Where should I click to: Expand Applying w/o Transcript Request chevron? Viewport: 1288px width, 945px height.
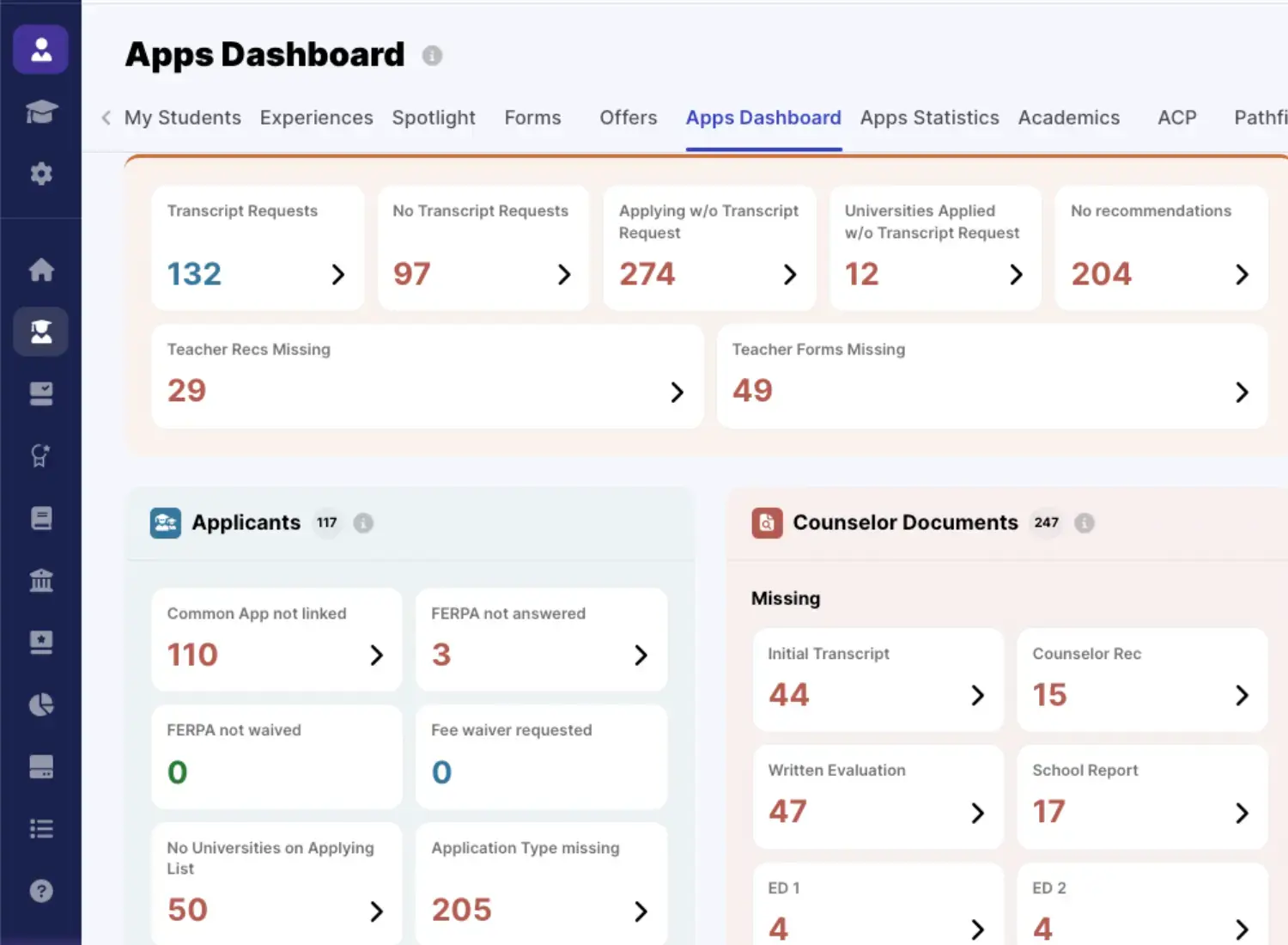pyautogui.click(x=790, y=275)
